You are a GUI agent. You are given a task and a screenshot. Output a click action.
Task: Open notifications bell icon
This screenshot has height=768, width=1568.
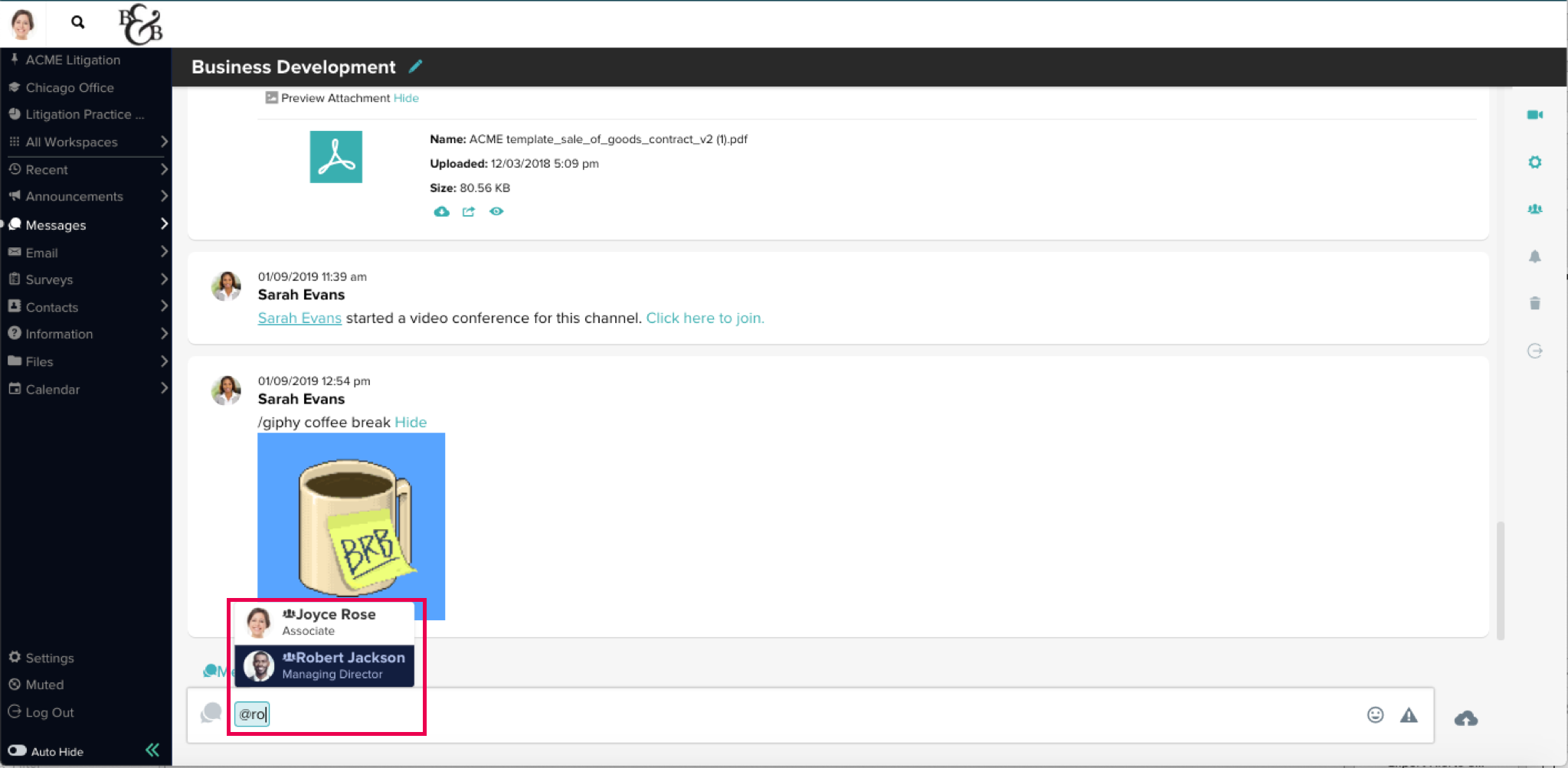[1534, 257]
